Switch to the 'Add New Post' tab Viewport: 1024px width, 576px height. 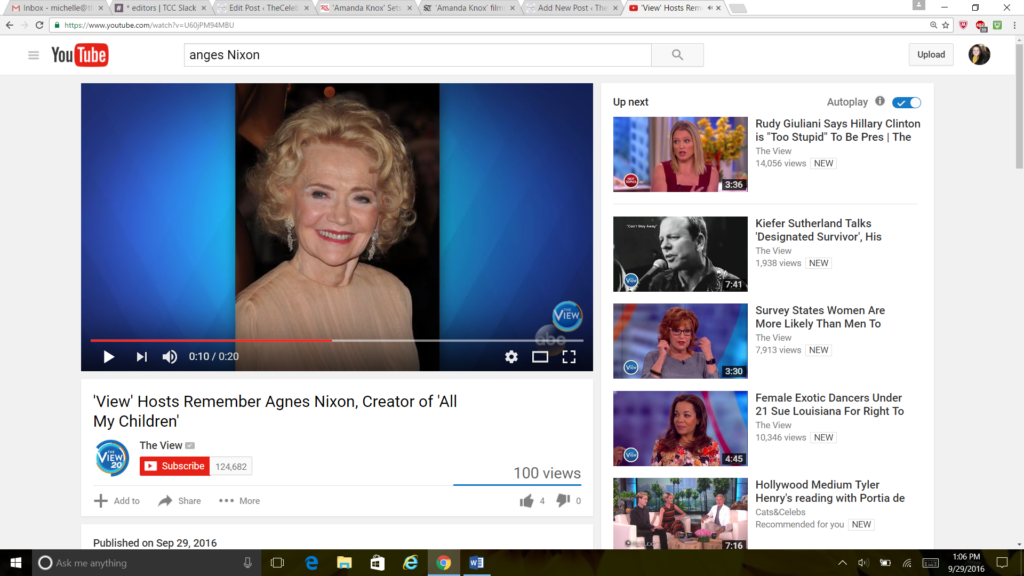coord(570,8)
